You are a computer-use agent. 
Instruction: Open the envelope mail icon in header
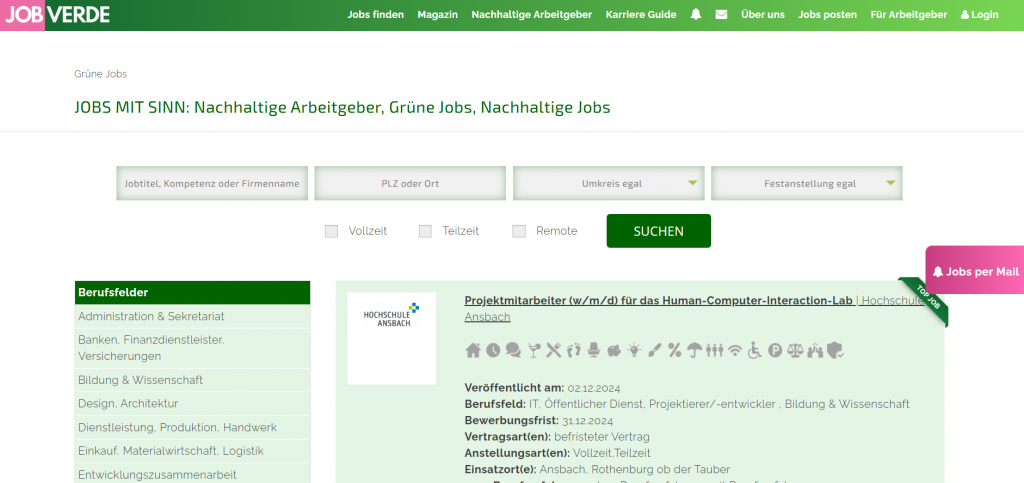click(x=721, y=15)
